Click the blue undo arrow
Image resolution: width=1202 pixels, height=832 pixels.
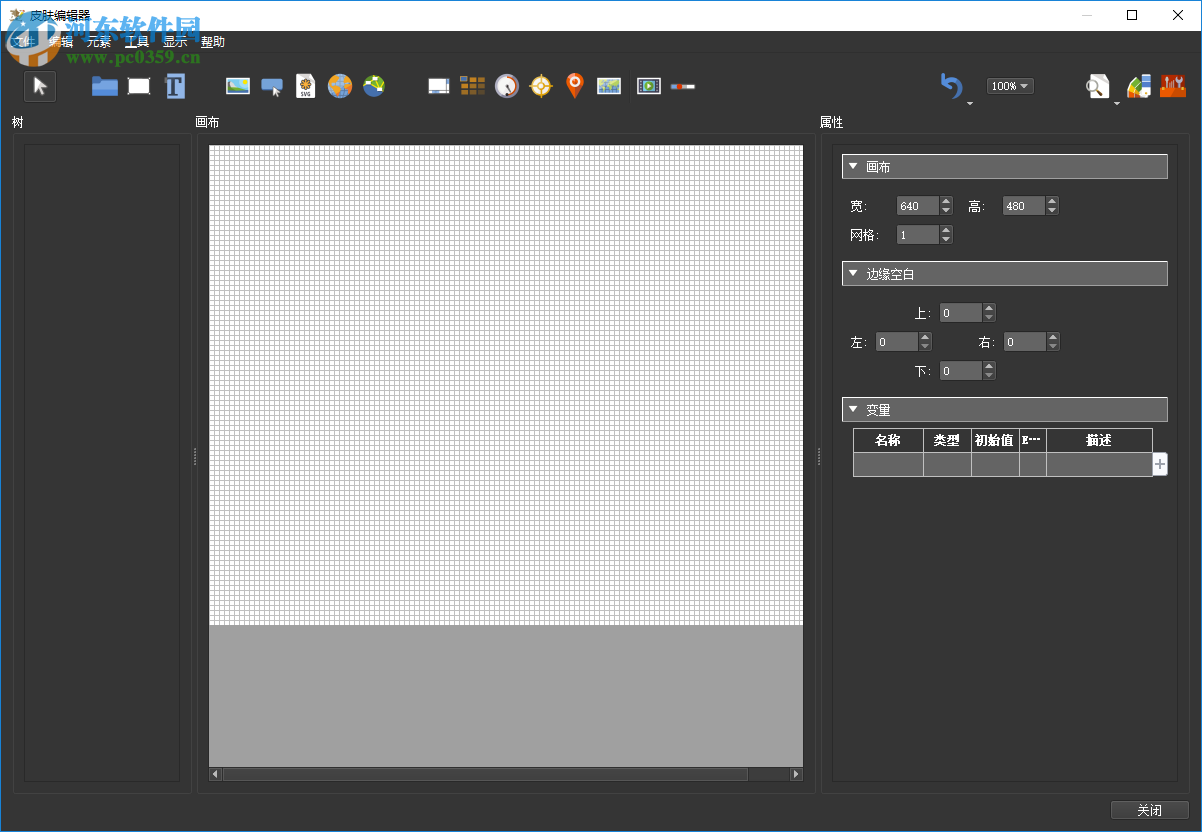coord(951,86)
